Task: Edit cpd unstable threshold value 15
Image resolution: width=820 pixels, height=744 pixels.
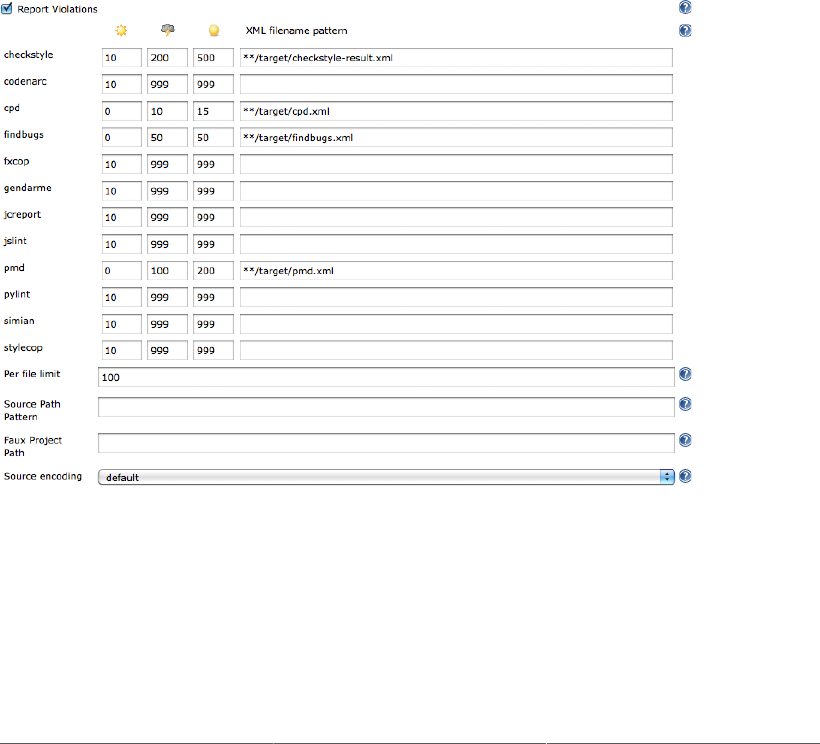Action: [213, 111]
